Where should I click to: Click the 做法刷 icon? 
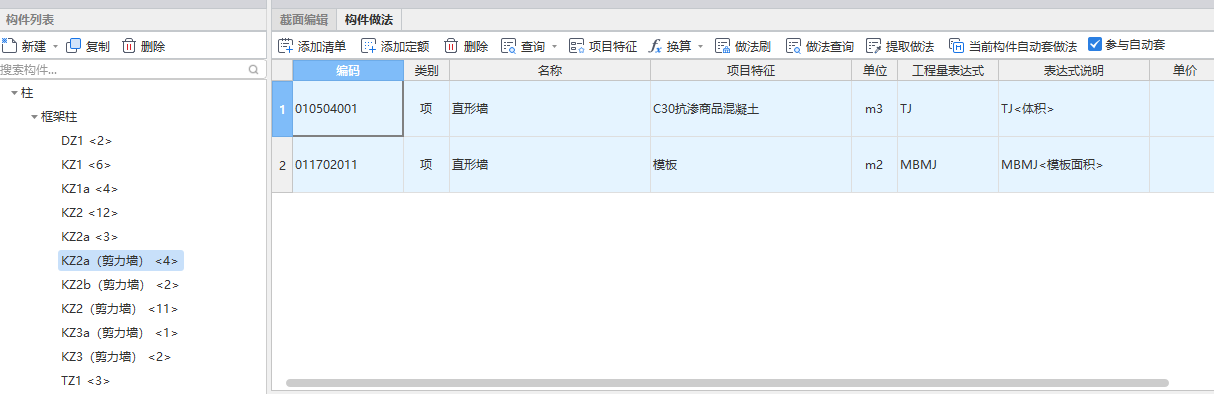[x=723, y=46]
